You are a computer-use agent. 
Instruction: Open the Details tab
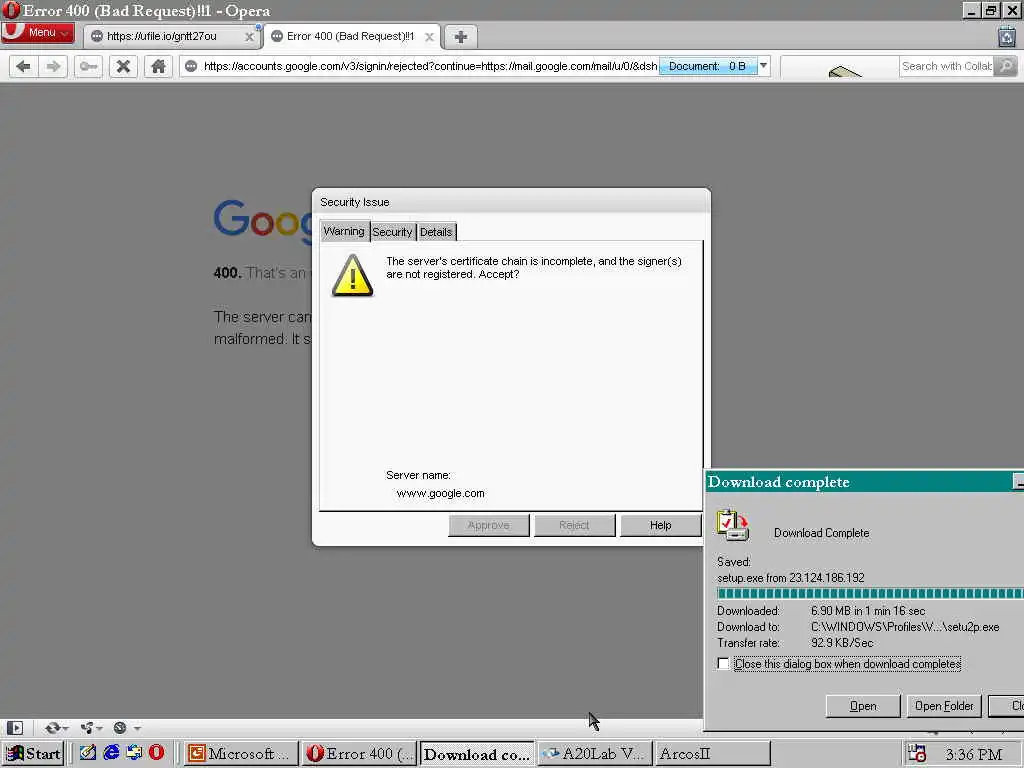point(436,232)
